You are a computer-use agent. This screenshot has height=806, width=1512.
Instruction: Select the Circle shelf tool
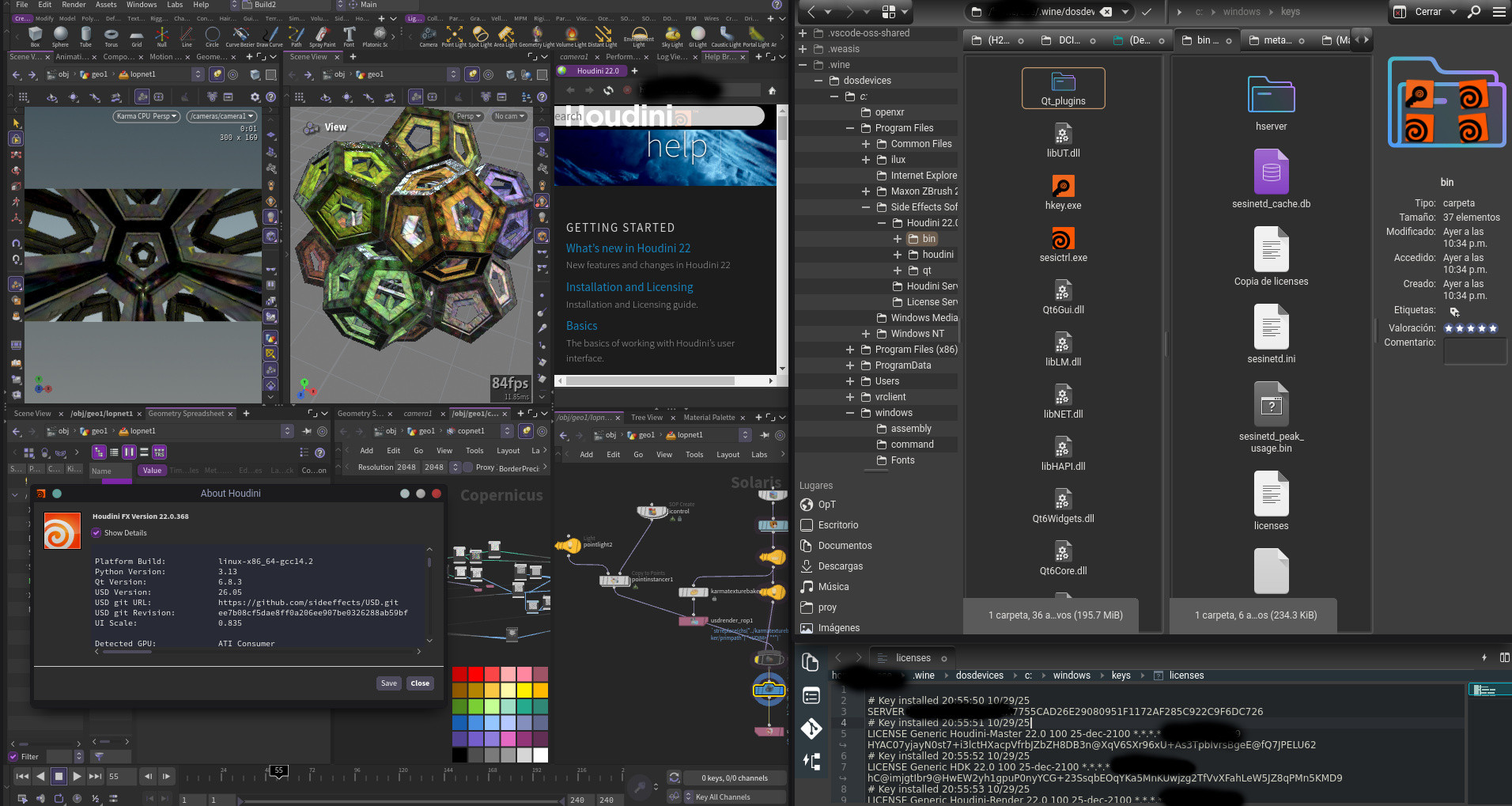point(212,36)
